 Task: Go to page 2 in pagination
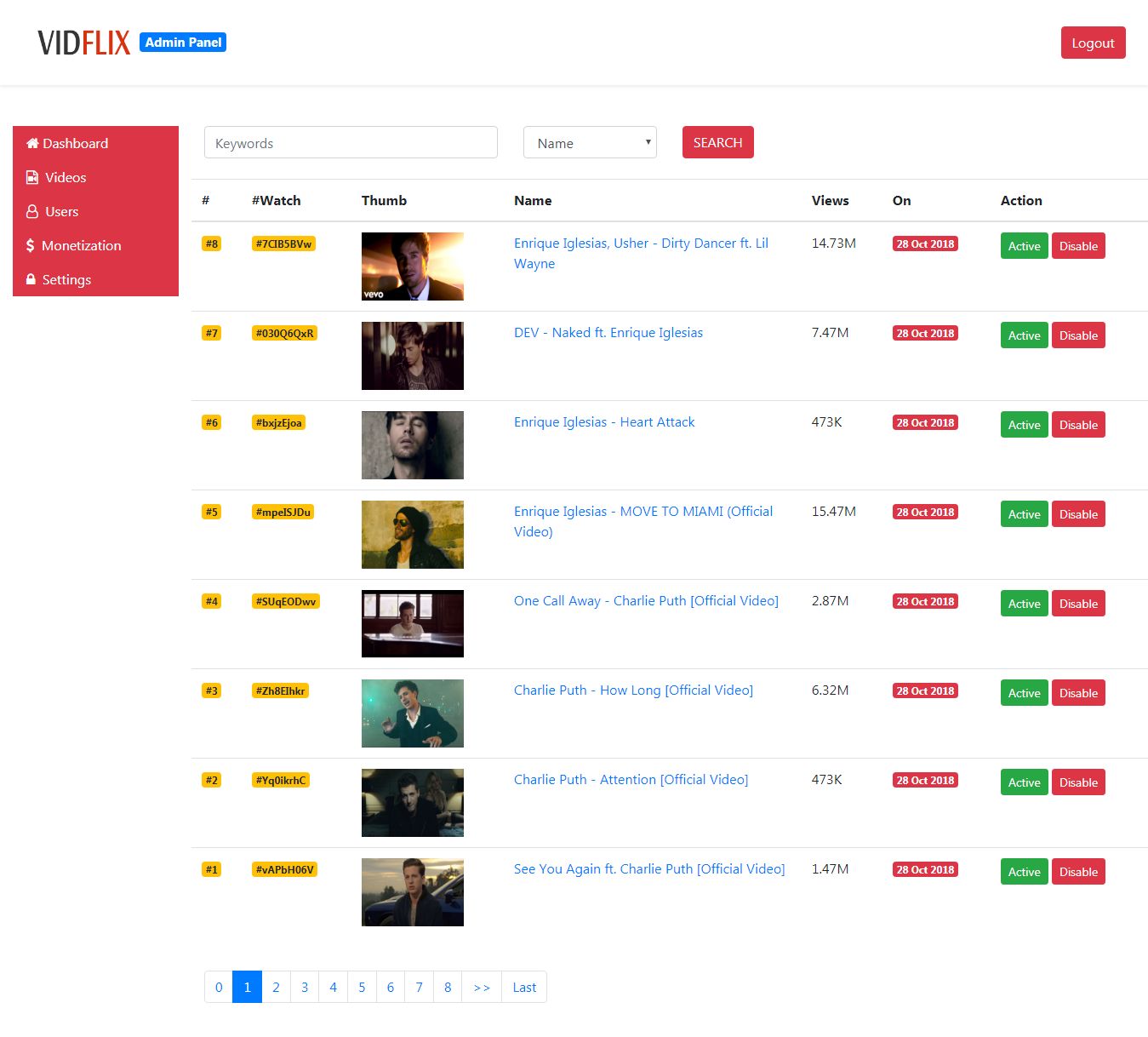(x=276, y=988)
